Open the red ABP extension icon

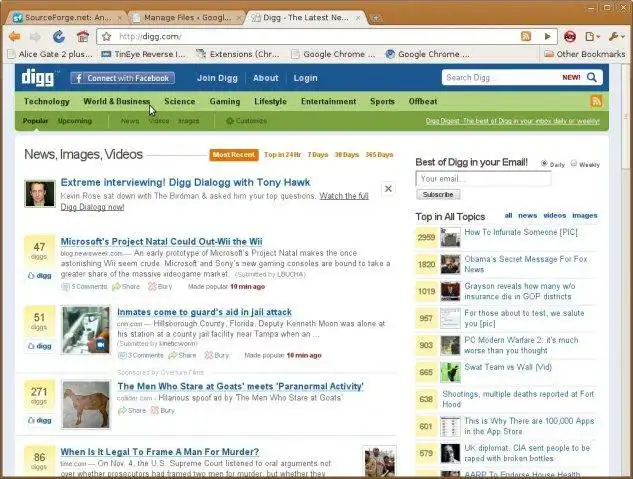570,37
